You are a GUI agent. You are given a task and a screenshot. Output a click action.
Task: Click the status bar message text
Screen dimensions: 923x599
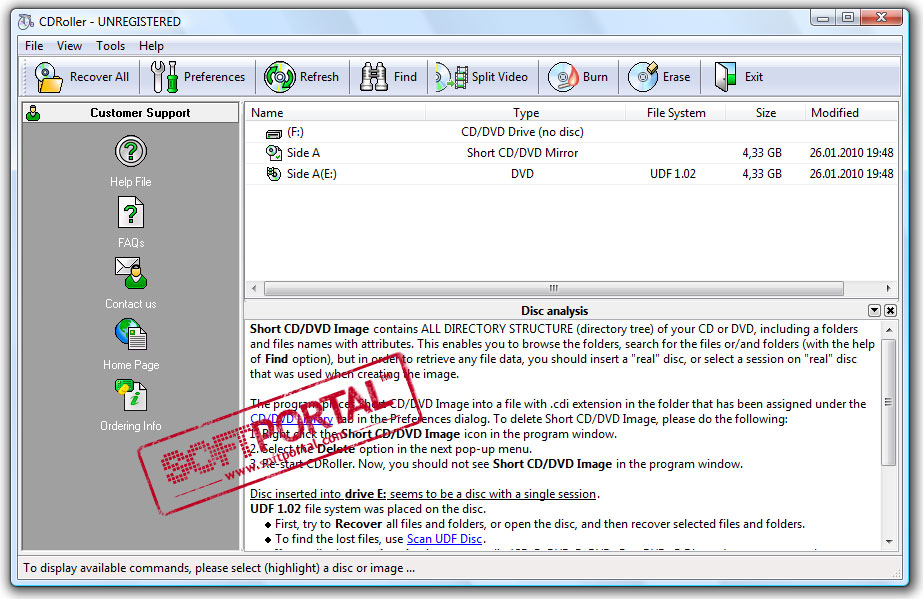[219, 568]
